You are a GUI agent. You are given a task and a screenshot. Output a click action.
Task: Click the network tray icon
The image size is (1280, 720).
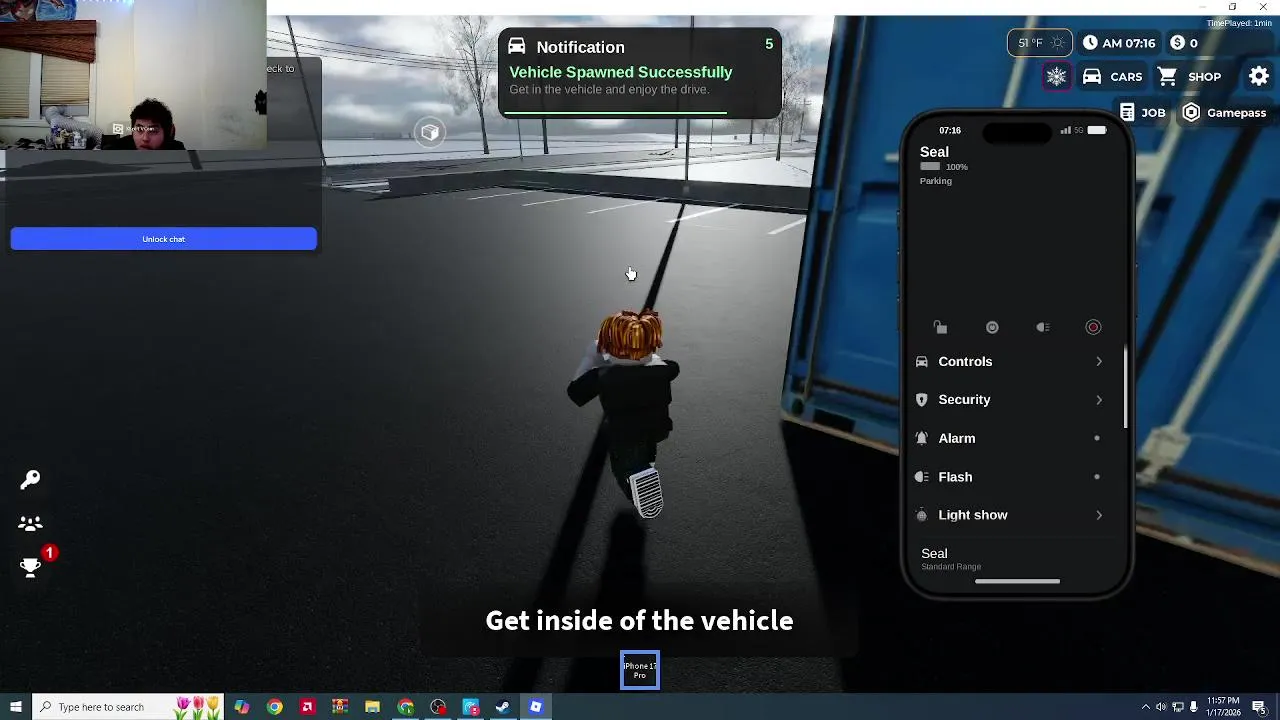tap(1177, 707)
